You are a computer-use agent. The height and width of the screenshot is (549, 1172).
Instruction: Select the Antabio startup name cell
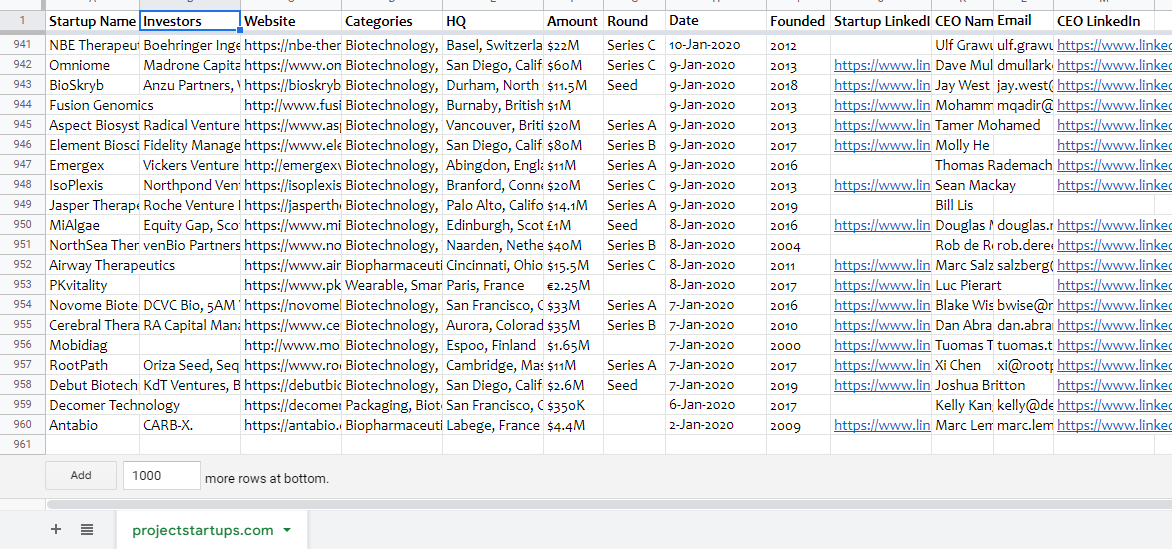point(93,425)
